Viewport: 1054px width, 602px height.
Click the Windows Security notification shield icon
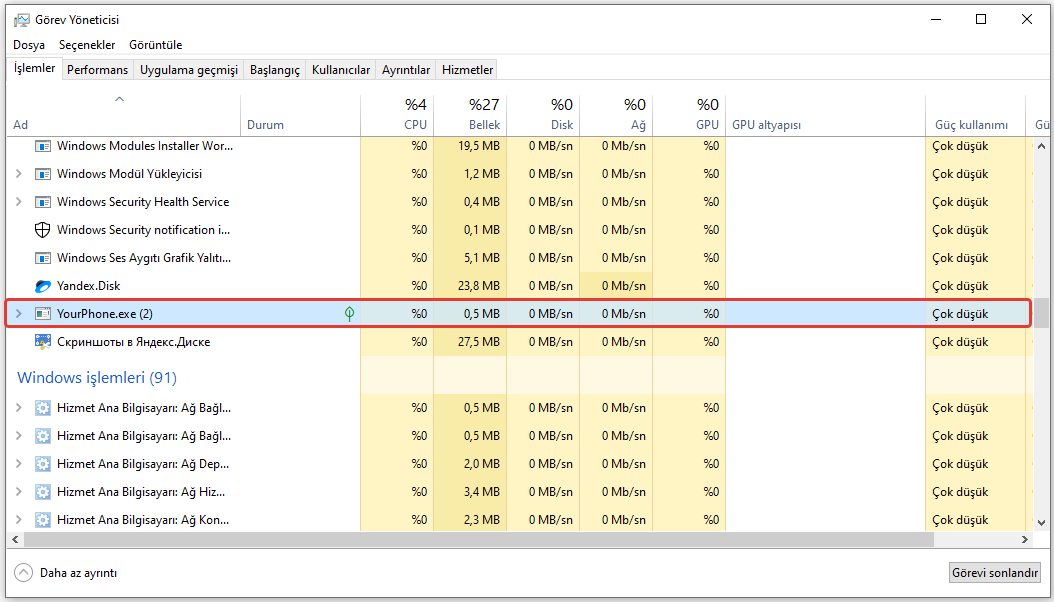[43, 230]
